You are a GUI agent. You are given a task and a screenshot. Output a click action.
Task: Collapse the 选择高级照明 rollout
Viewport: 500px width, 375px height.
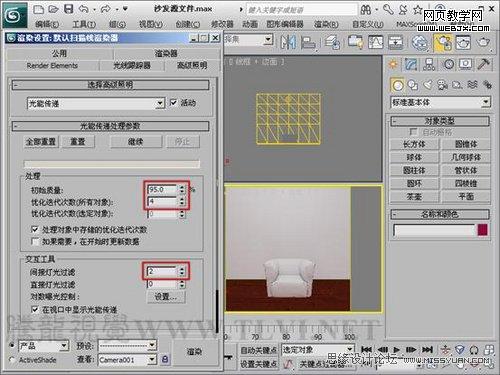[x=110, y=85]
